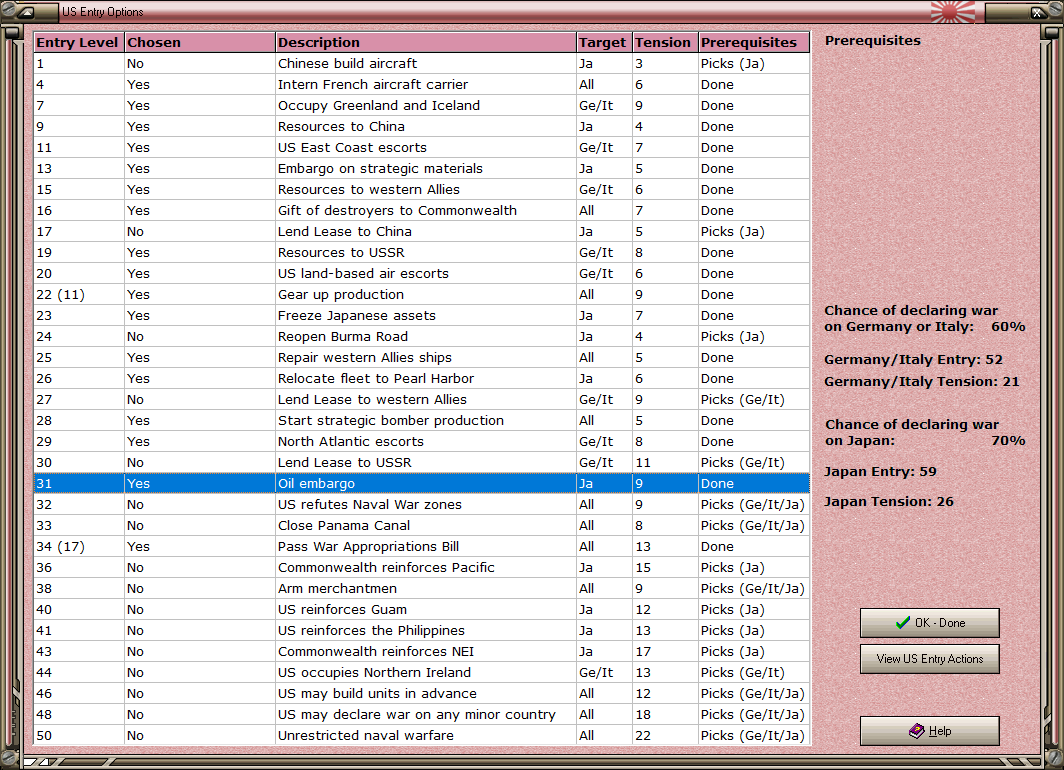
Task: Select Gift of destroyers to Commonwealth
Action: (x=421, y=210)
